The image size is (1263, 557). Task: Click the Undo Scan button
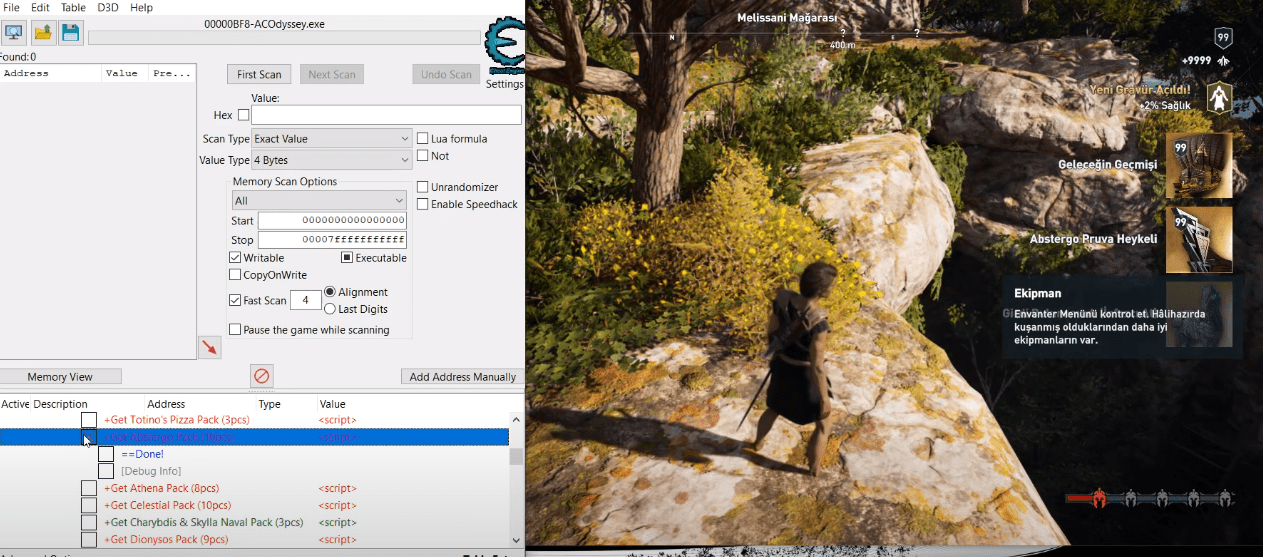coord(446,74)
